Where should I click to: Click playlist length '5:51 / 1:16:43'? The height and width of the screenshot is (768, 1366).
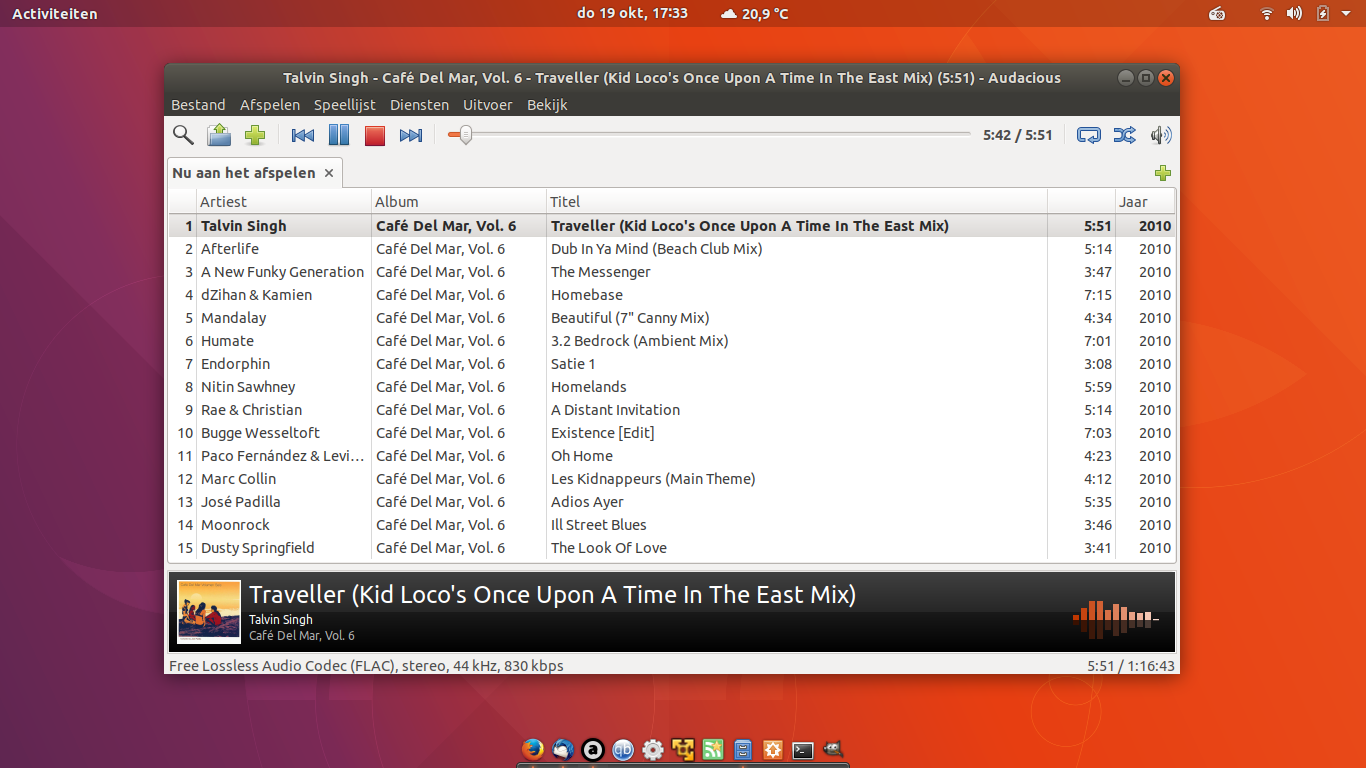point(1131,666)
